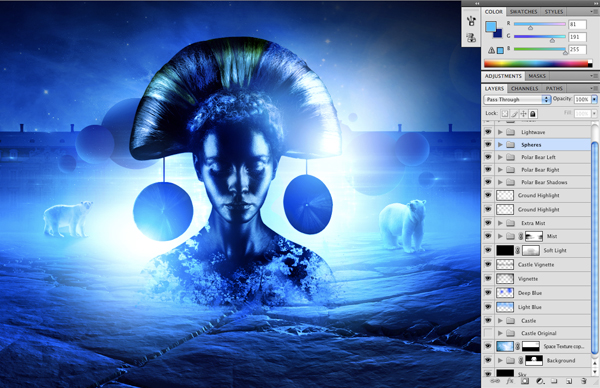Click the G channel slider track
This screenshot has height=388, width=600.
540,37
